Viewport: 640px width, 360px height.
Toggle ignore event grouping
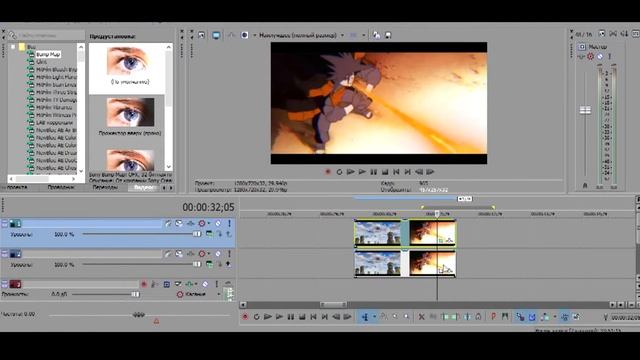(576, 317)
